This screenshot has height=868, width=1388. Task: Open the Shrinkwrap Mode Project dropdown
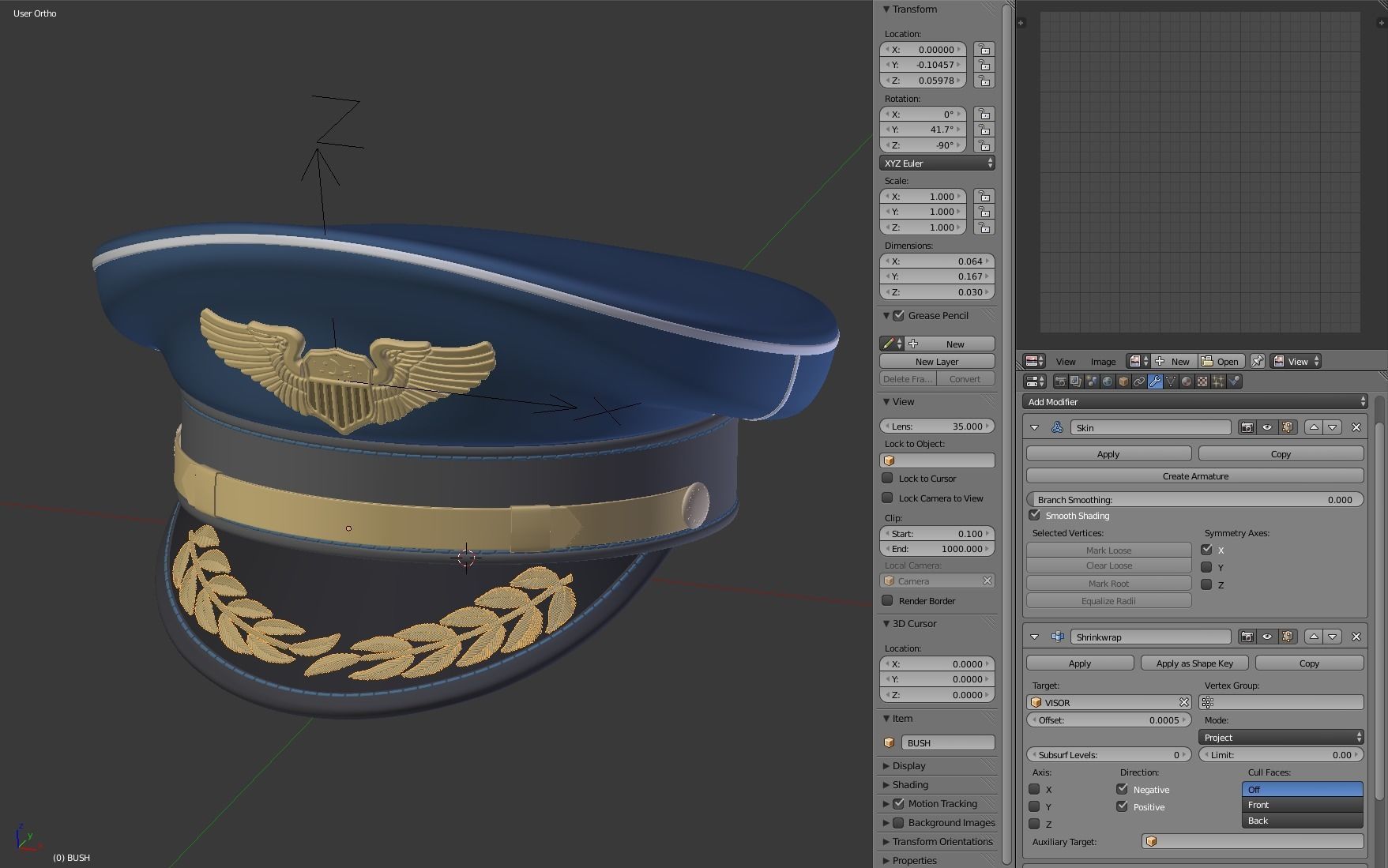1281,737
